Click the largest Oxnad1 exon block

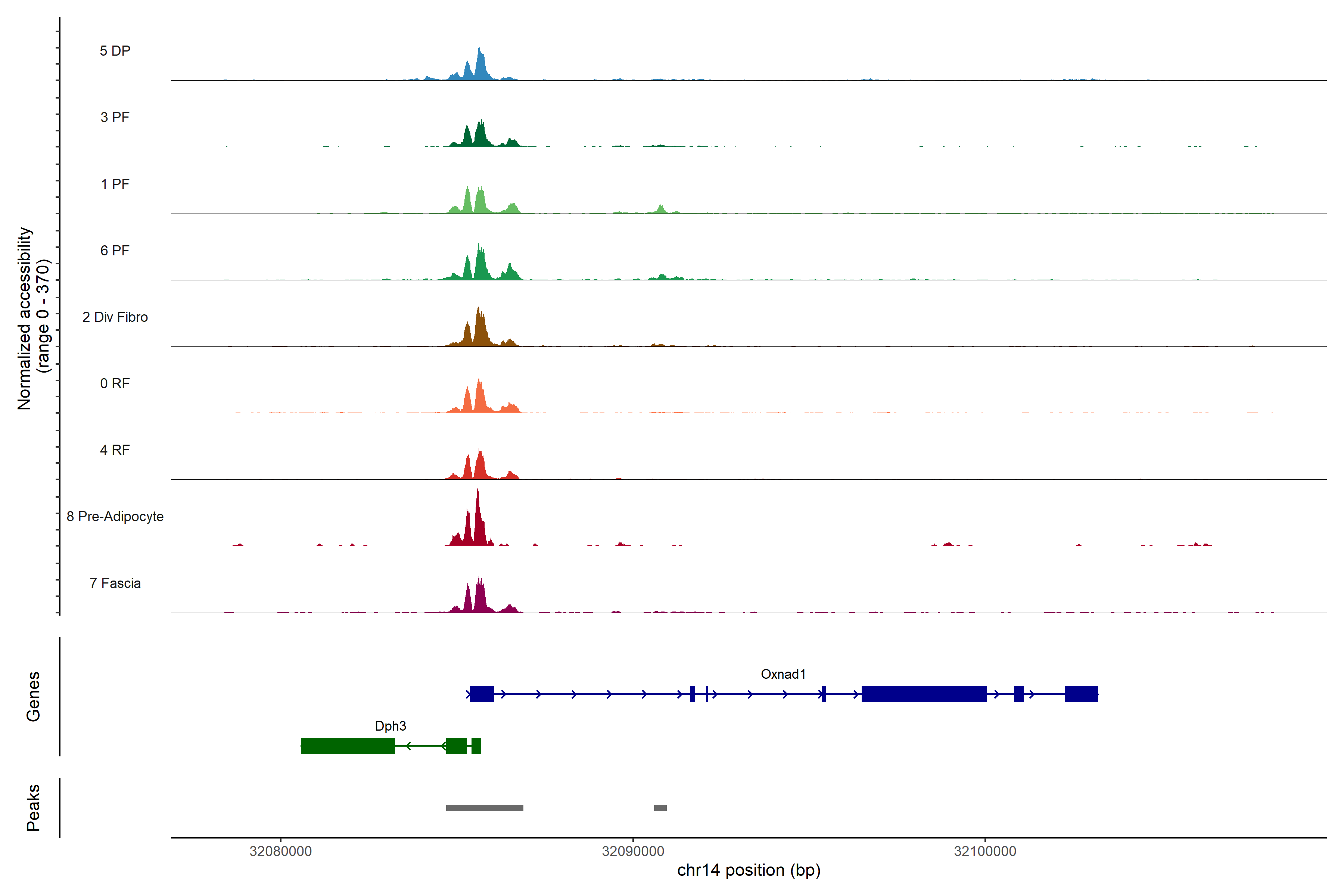tap(923, 694)
